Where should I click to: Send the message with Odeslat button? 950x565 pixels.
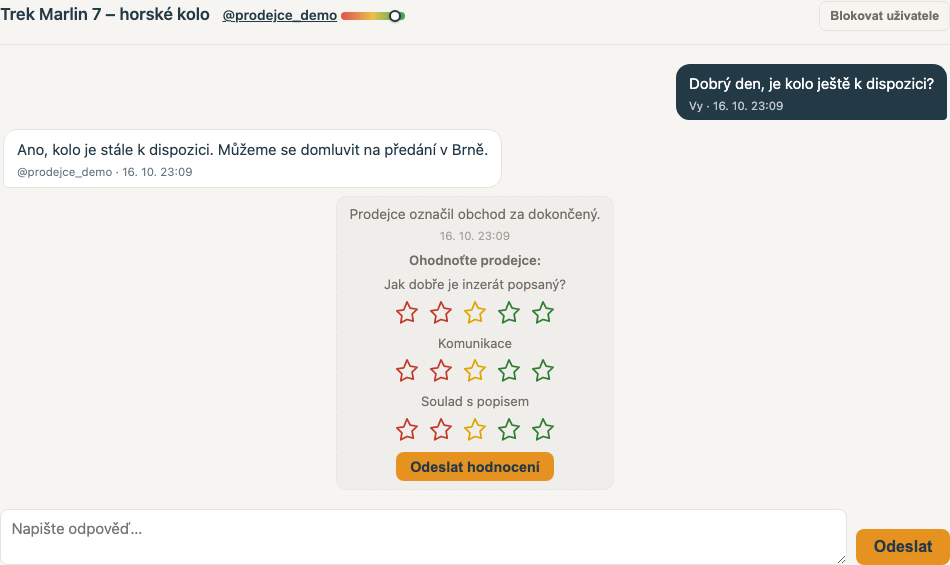pyautogui.click(x=903, y=546)
